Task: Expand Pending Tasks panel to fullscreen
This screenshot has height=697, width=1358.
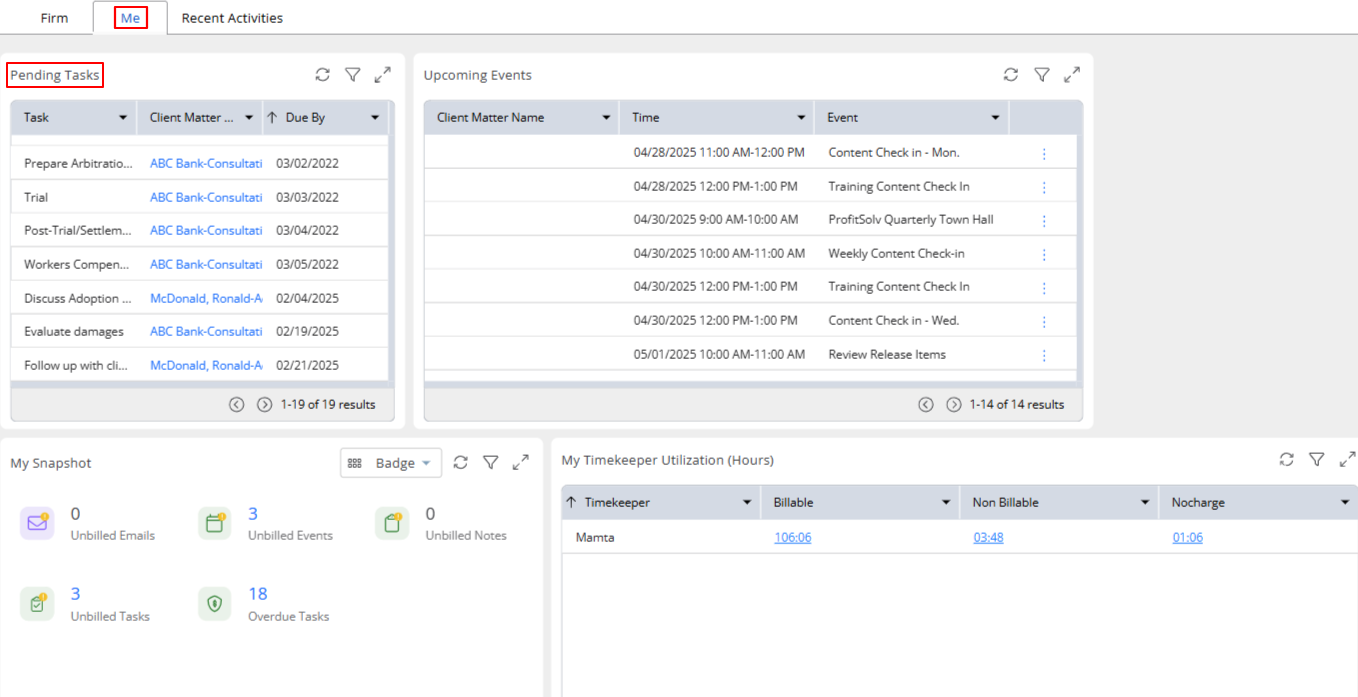Action: coord(382,75)
